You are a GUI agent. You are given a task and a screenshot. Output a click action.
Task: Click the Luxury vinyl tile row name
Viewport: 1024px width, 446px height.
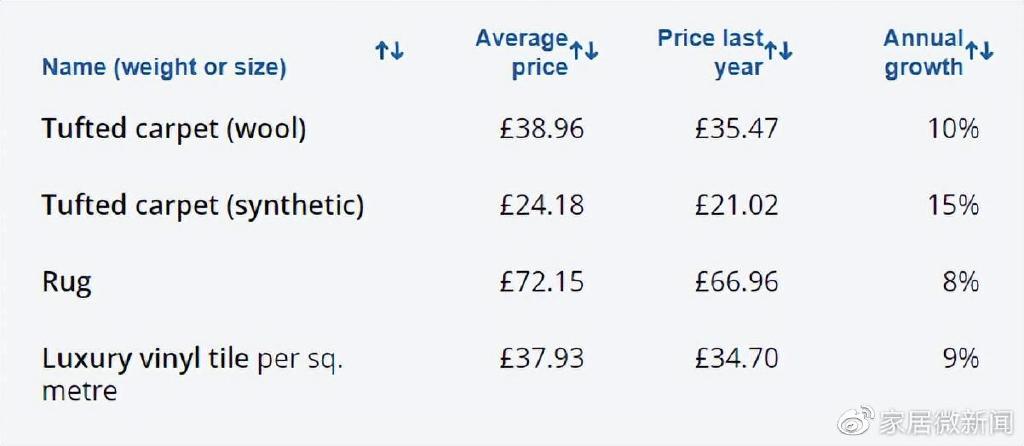pos(192,373)
